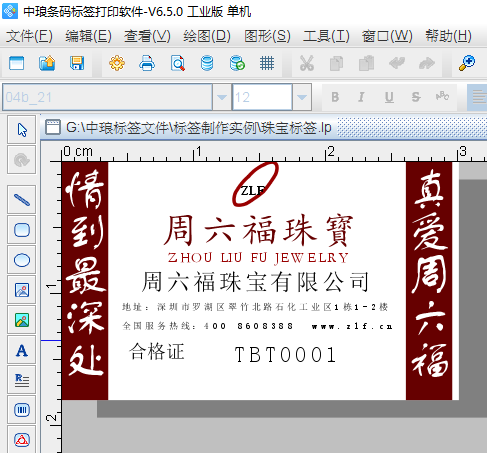Screen dimensions: 487x453
Task: Open database settings cylinder icon
Action: 207,63
